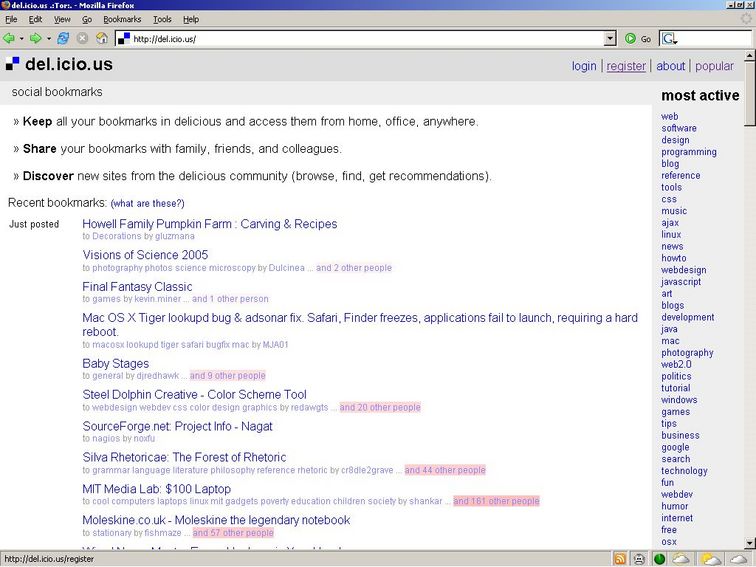
Task: Click the hazy-sun cloud weather icon
Action: 680,559
